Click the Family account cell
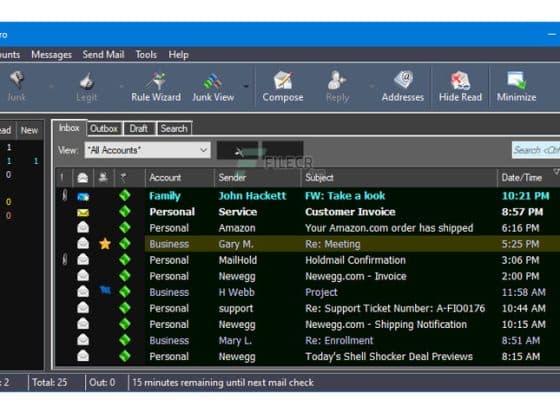 click(x=165, y=196)
